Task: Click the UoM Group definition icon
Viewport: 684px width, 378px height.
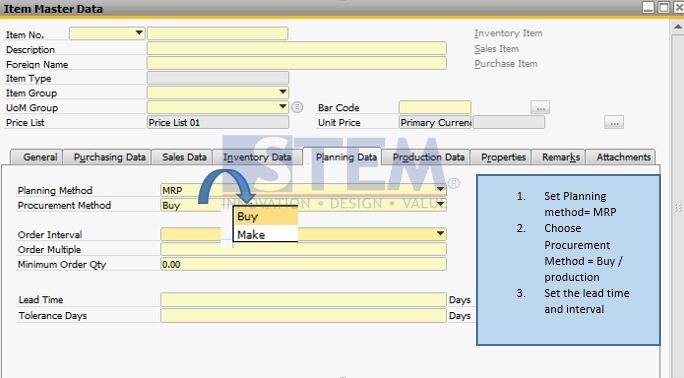Action: (297, 107)
